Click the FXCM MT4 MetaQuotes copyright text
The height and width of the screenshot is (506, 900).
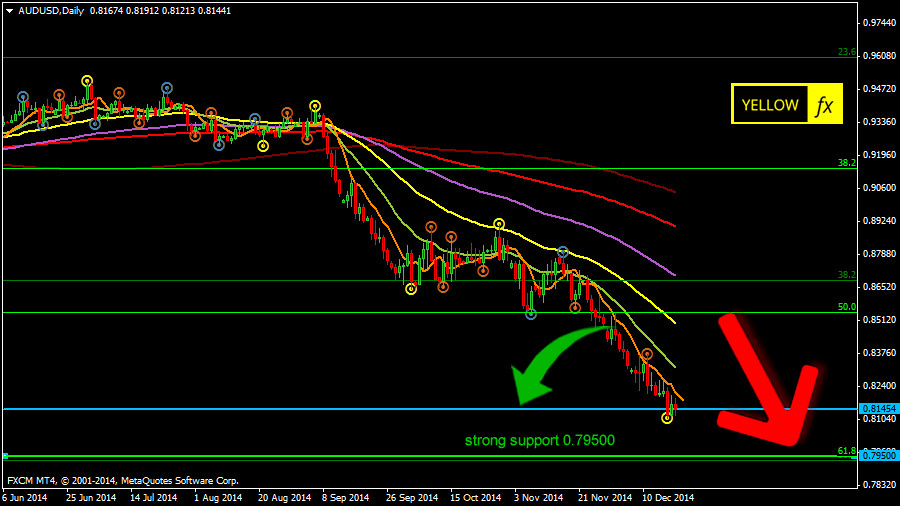(122, 481)
